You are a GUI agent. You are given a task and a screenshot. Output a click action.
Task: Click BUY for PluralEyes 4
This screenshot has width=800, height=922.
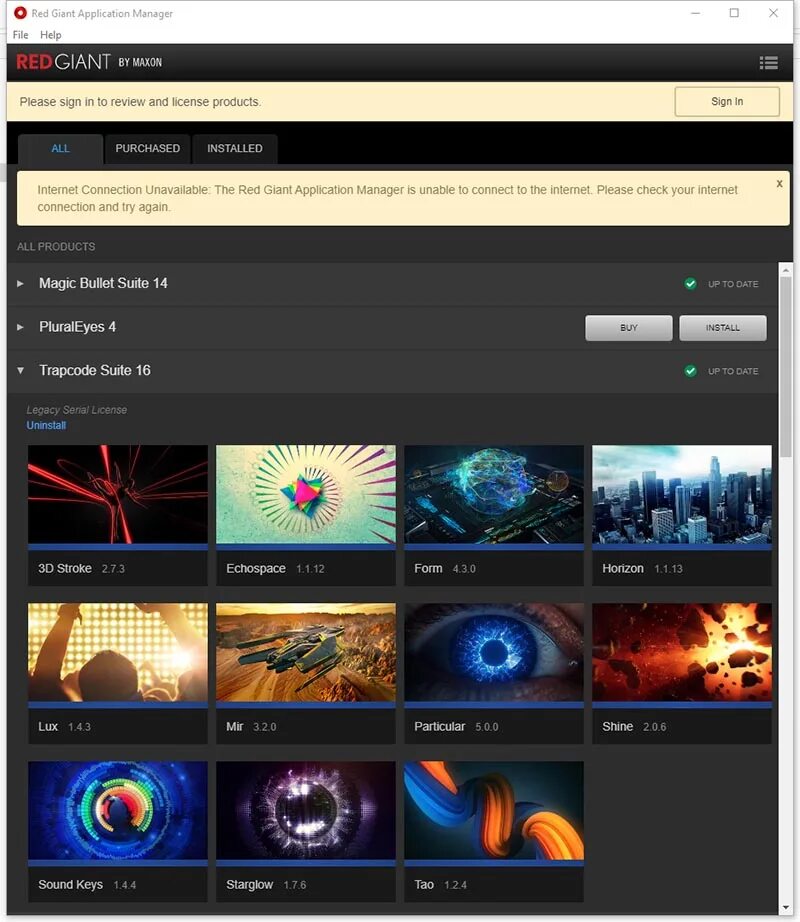(x=628, y=328)
